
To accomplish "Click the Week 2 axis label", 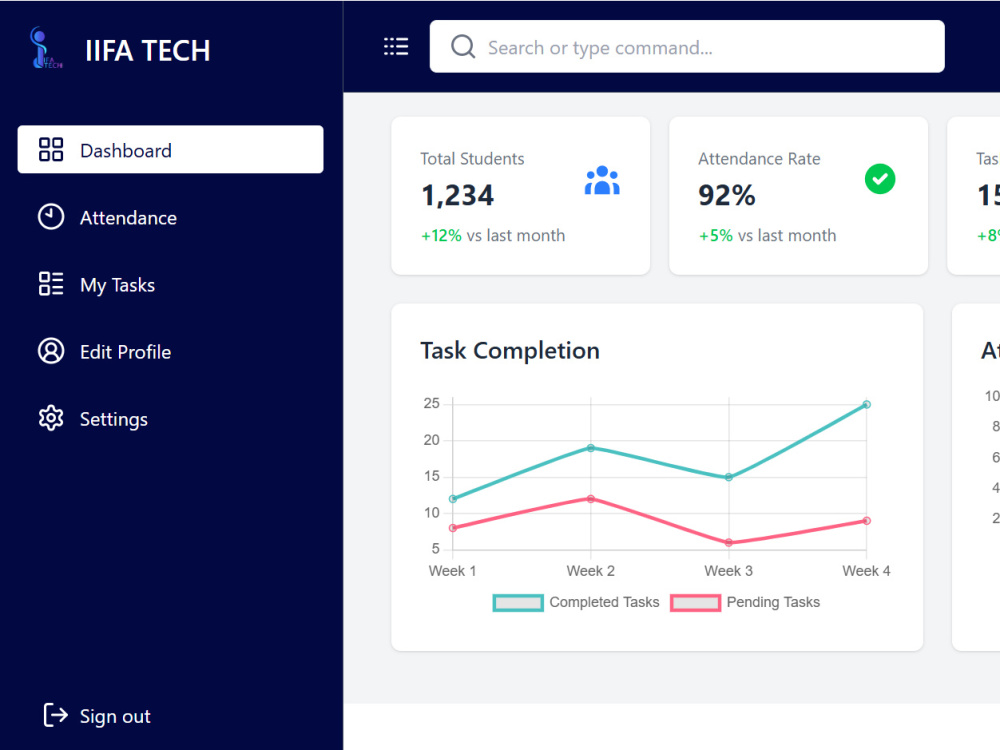I will point(591,571).
